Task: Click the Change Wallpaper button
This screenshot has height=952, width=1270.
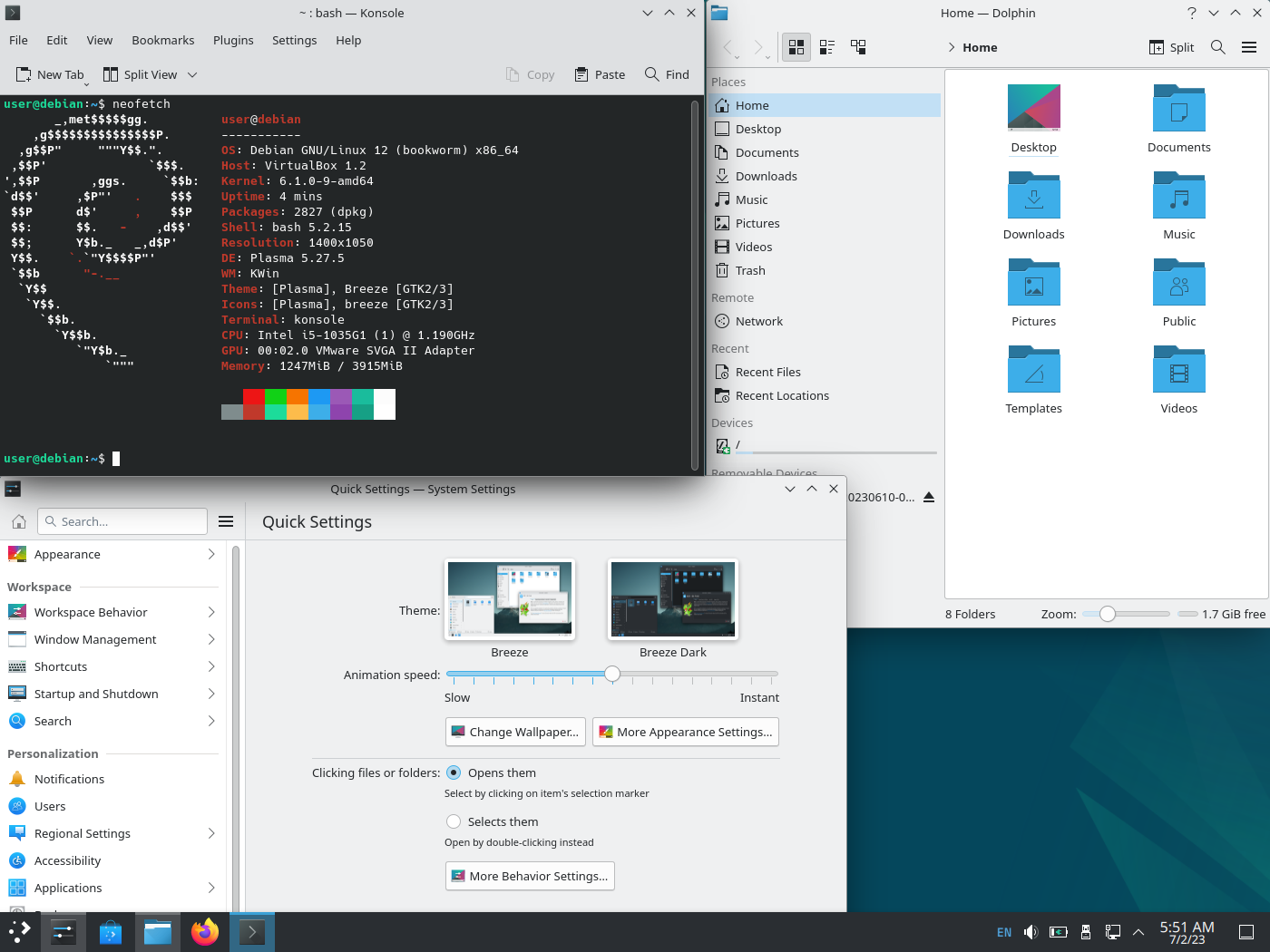Action: [x=514, y=732]
